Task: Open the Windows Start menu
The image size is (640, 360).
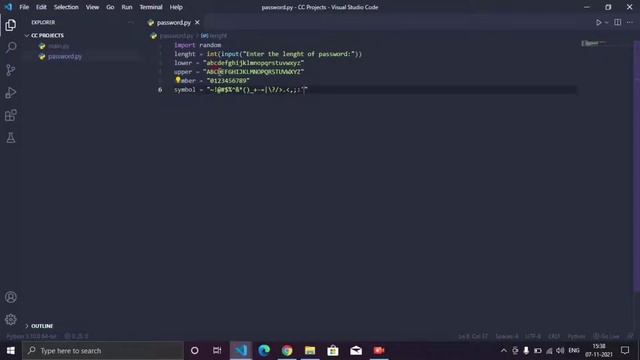Action: tap(11, 351)
